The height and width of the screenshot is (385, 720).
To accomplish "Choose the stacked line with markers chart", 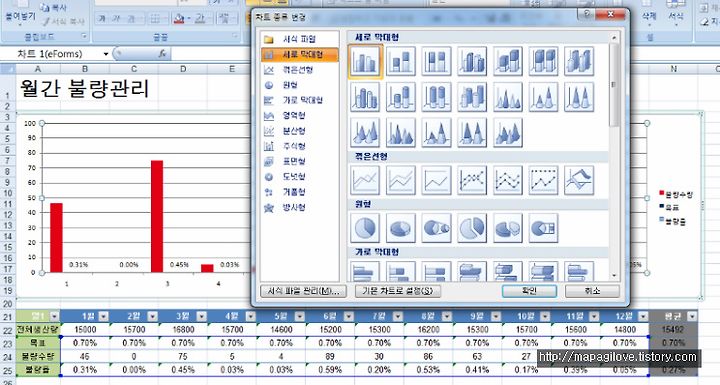I will pyautogui.click(x=508, y=180).
